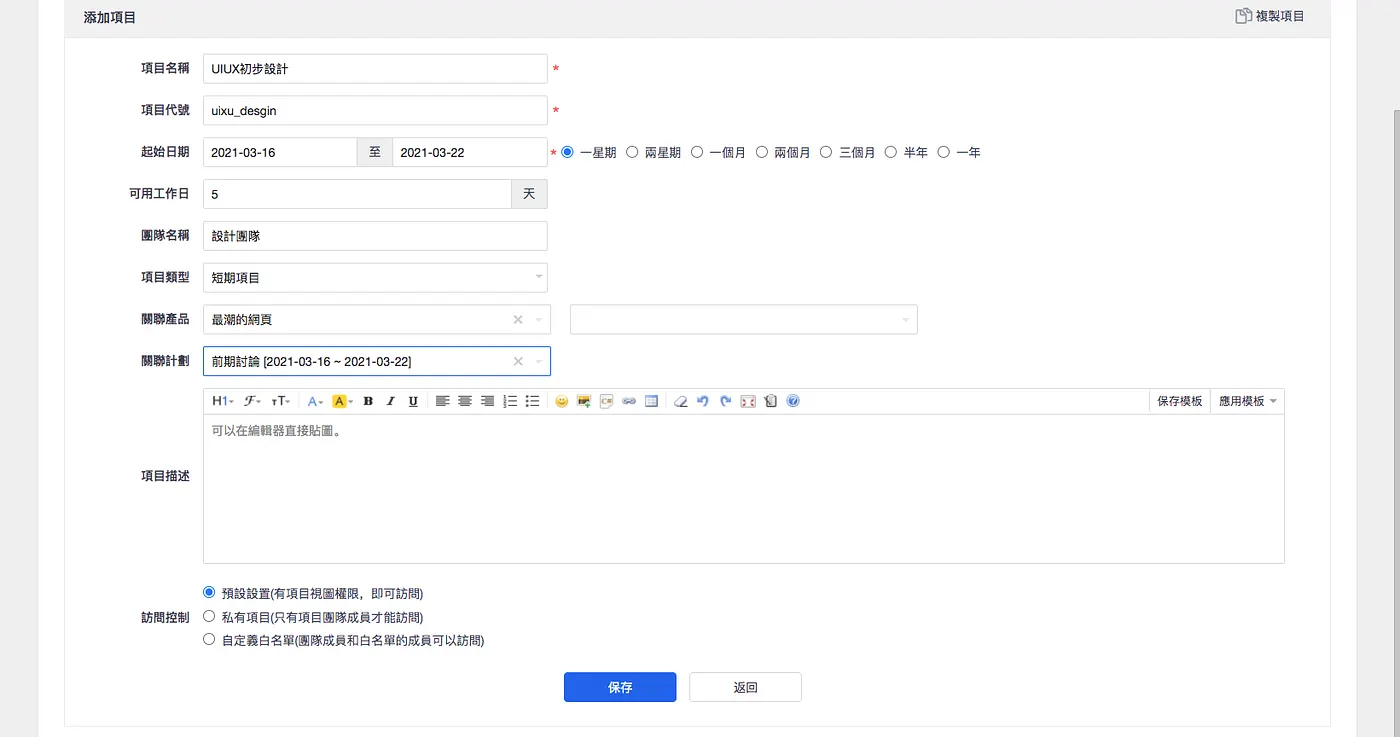1400x737 pixels.
Task: Open the H1 heading format dropdown
Action: [223, 401]
